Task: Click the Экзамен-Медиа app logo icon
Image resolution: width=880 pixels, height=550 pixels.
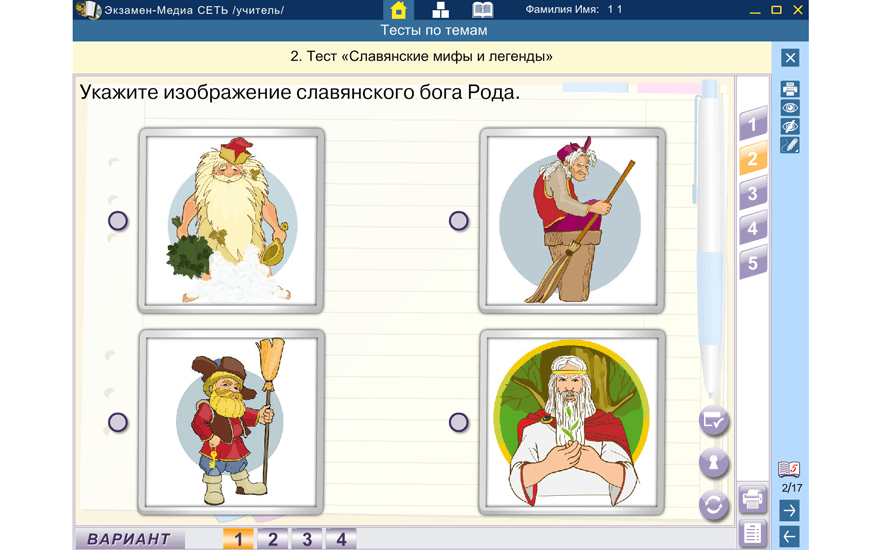Action: point(88,10)
